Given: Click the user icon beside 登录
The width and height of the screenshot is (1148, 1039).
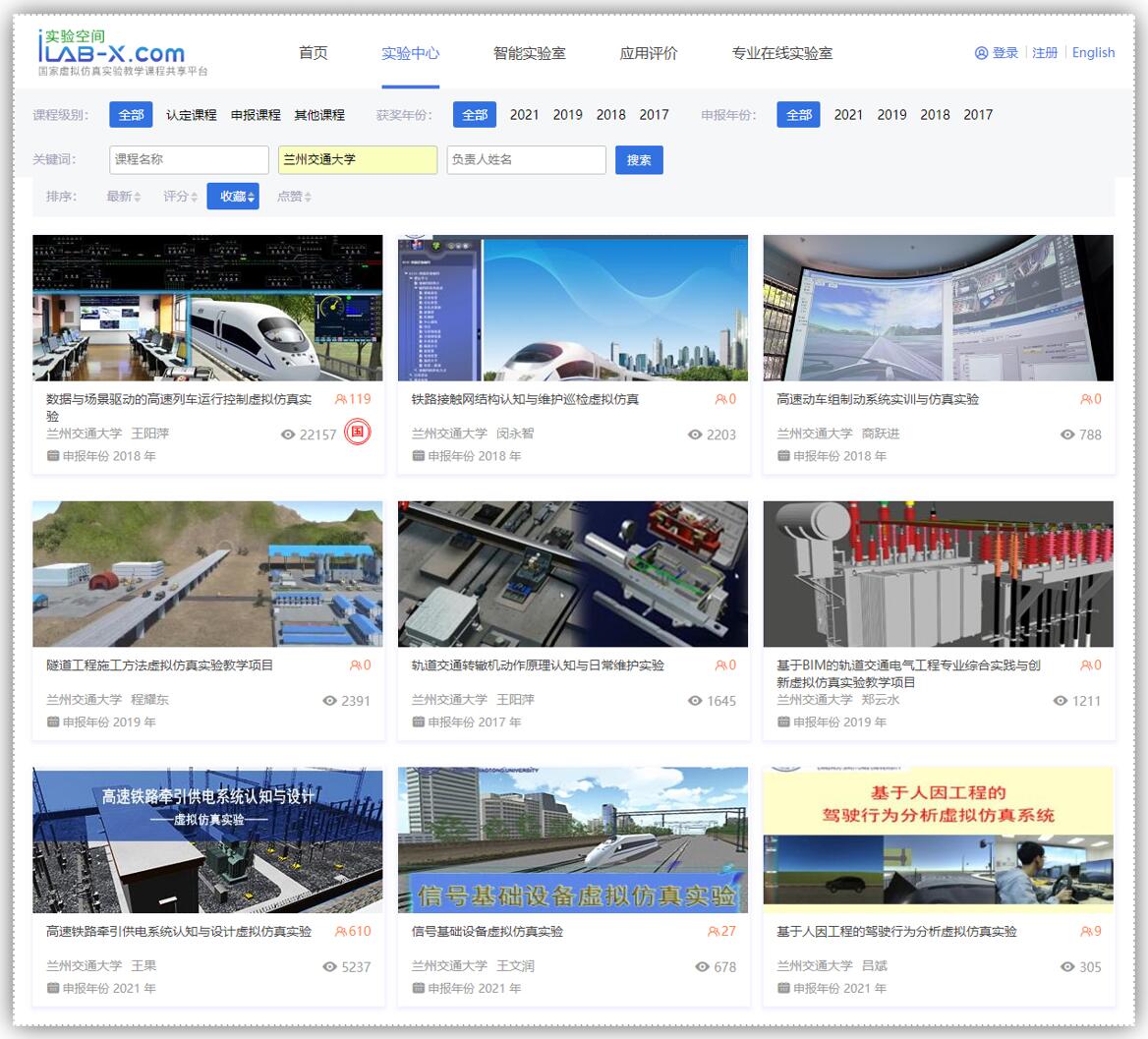Looking at the screenshot, I should 981,53.
